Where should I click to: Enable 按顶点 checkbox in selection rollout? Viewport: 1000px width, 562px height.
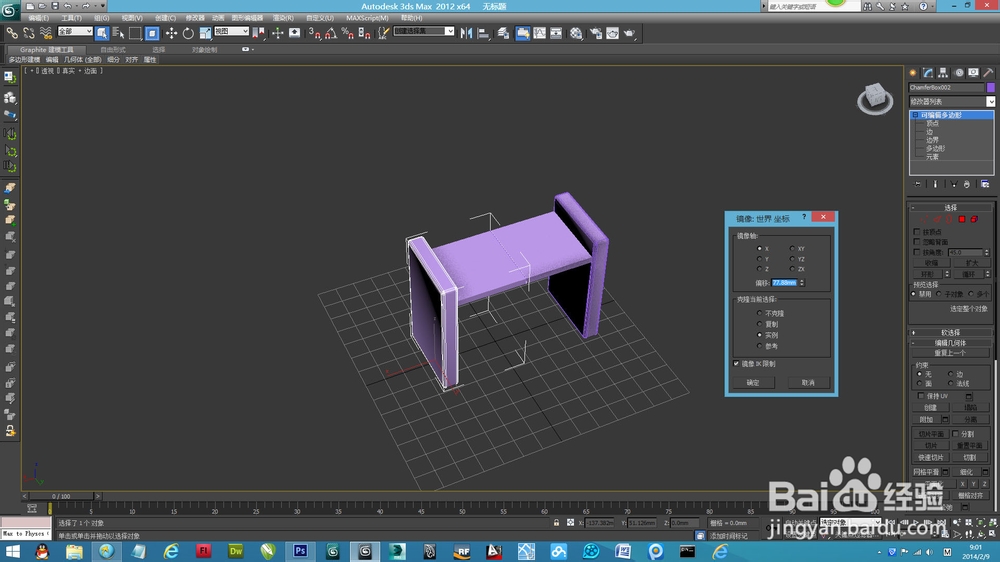click(x=917, y=232)
